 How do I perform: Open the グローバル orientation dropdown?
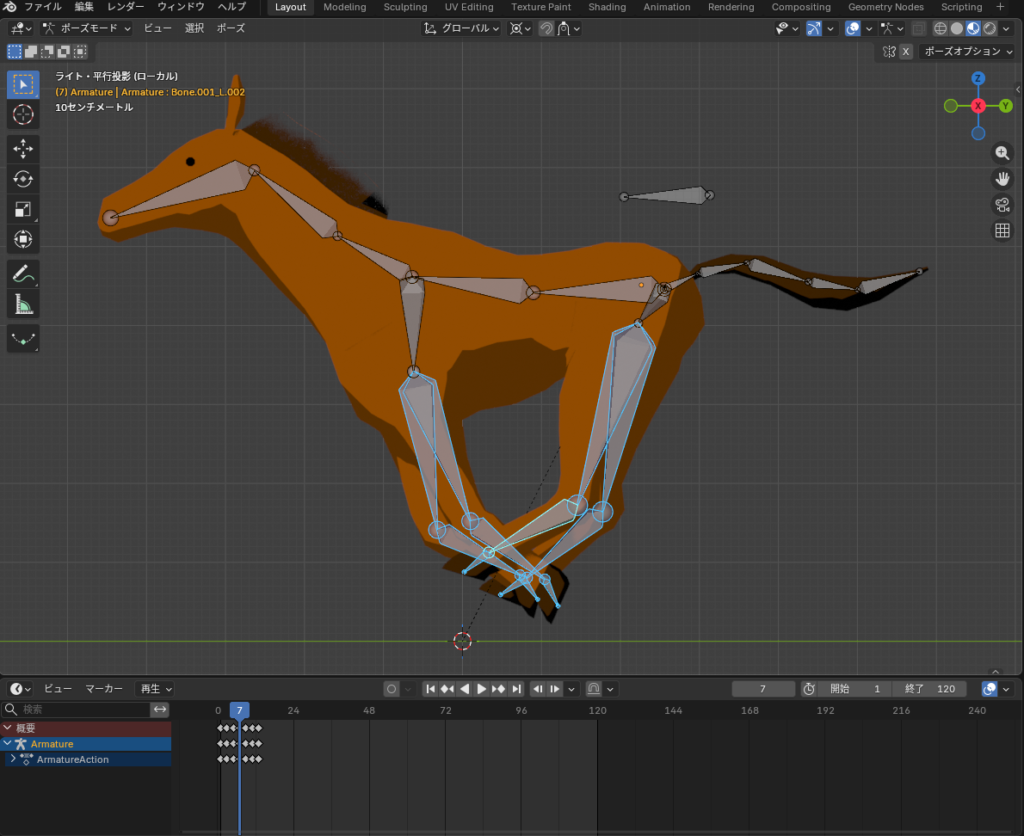click(x=462, y=29)
